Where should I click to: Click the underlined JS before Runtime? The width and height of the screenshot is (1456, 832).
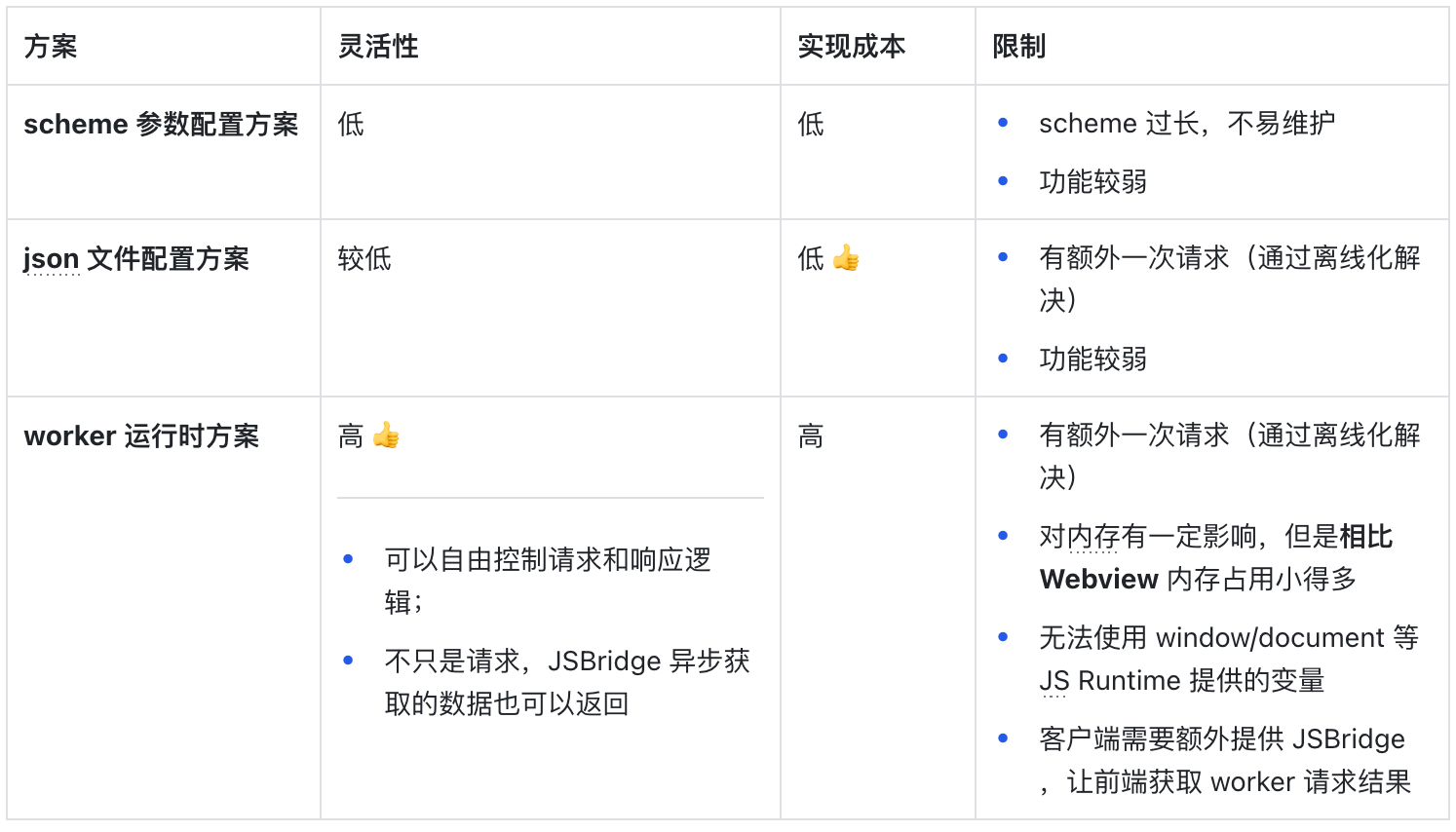(x=1054, y=681)
